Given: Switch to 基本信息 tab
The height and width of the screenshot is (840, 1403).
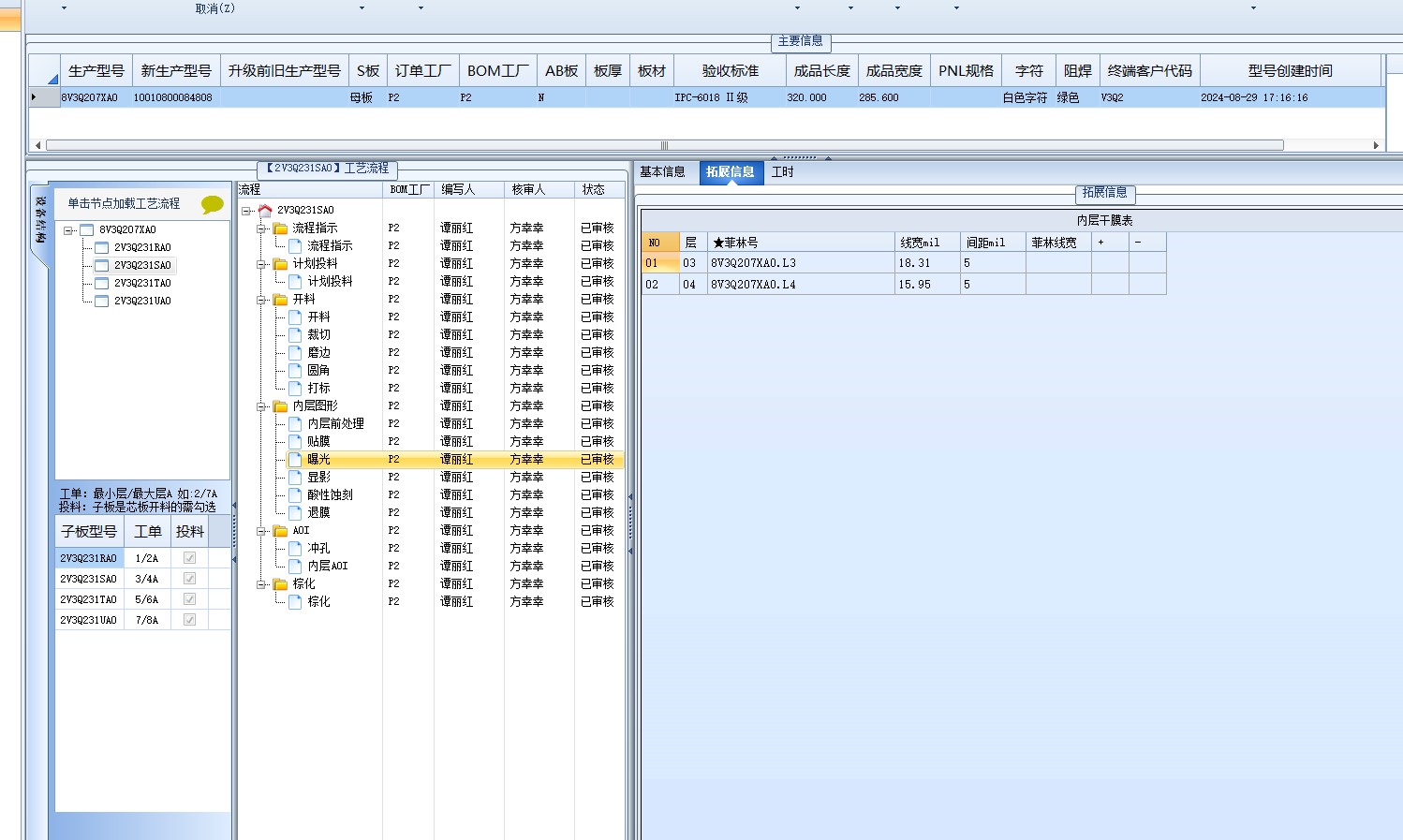Looking at the screenshot, I should tap(663, 172).
